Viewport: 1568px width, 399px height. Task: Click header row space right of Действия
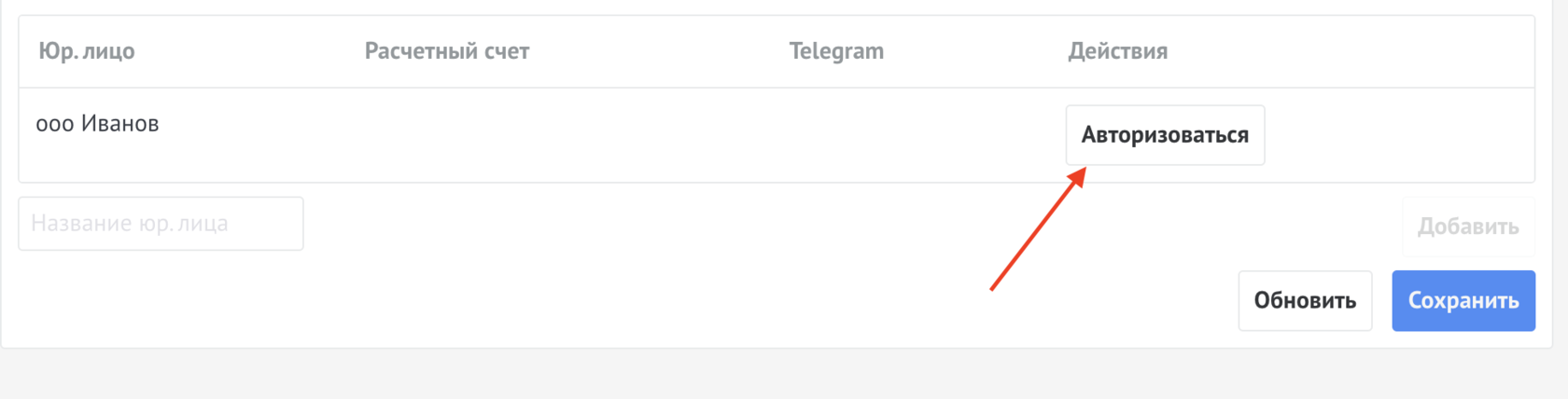(x=1353, y=51)
